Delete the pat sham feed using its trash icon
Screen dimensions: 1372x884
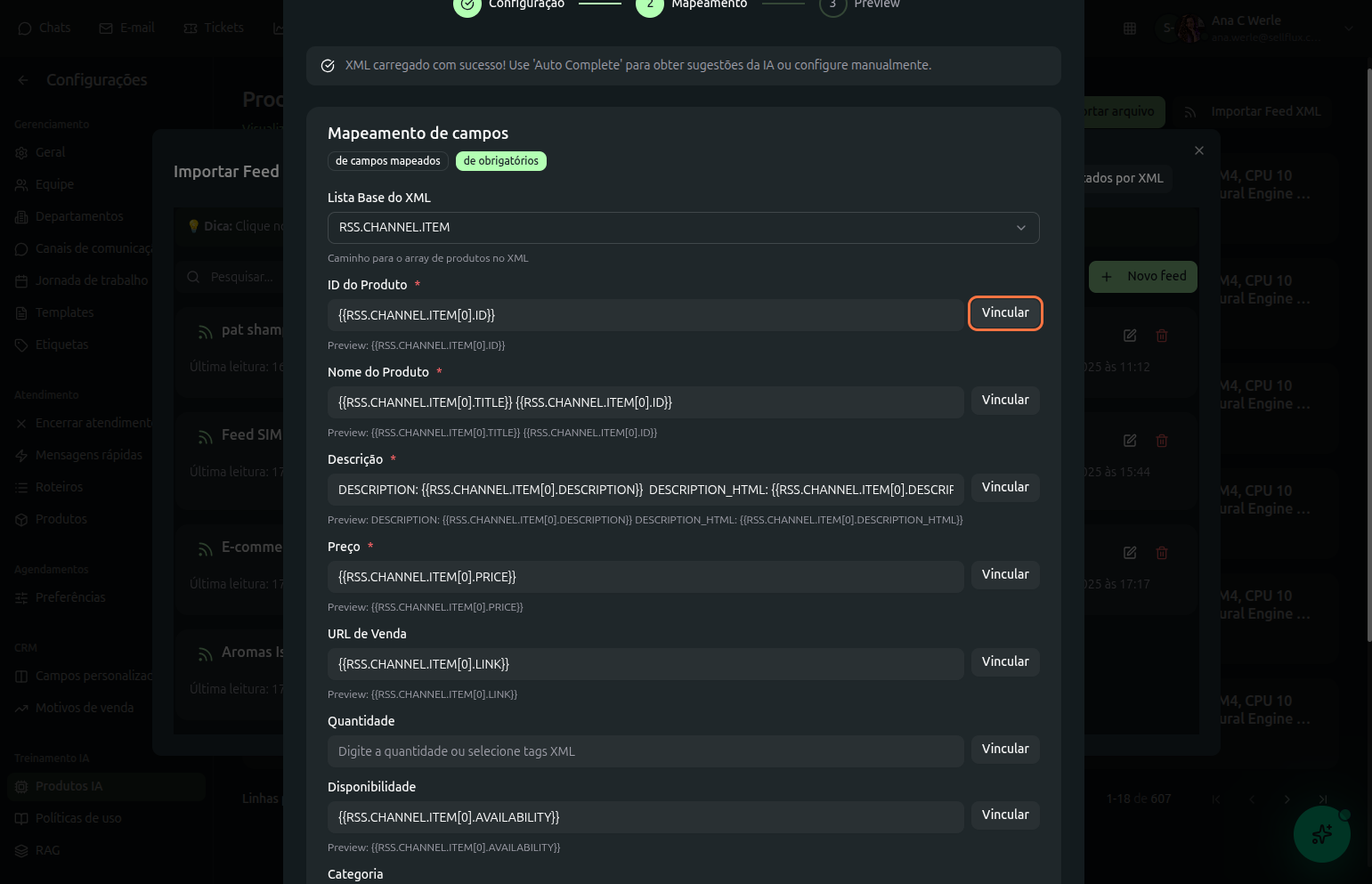point(1162,336)
